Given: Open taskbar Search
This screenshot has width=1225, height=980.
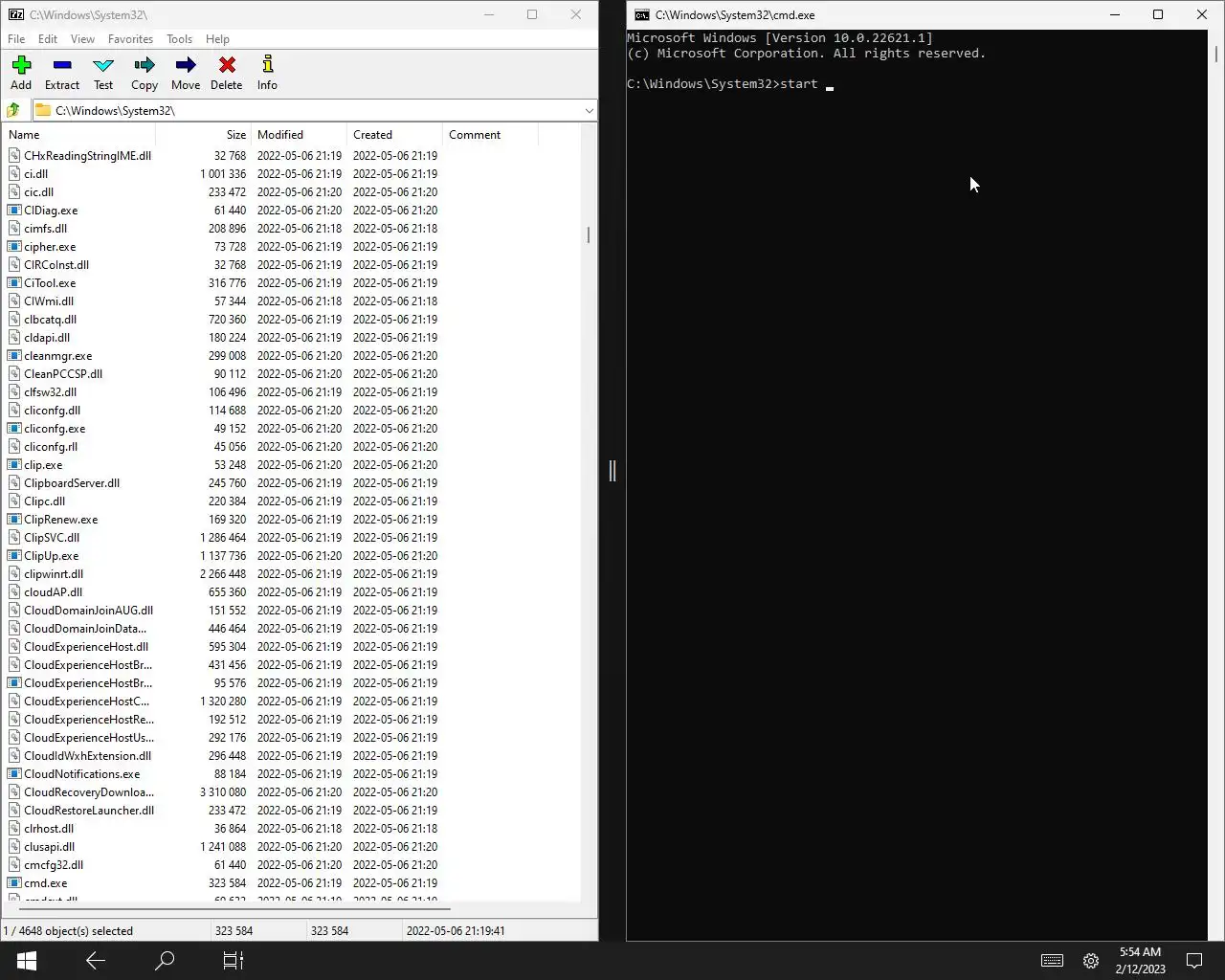Looking at the screenshot, I should [165, 960].
